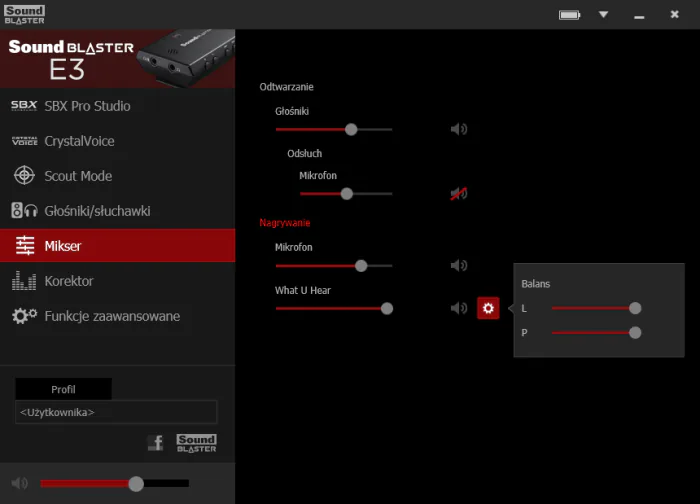Open the Sound Blaster website logo link

pos(196,443)
